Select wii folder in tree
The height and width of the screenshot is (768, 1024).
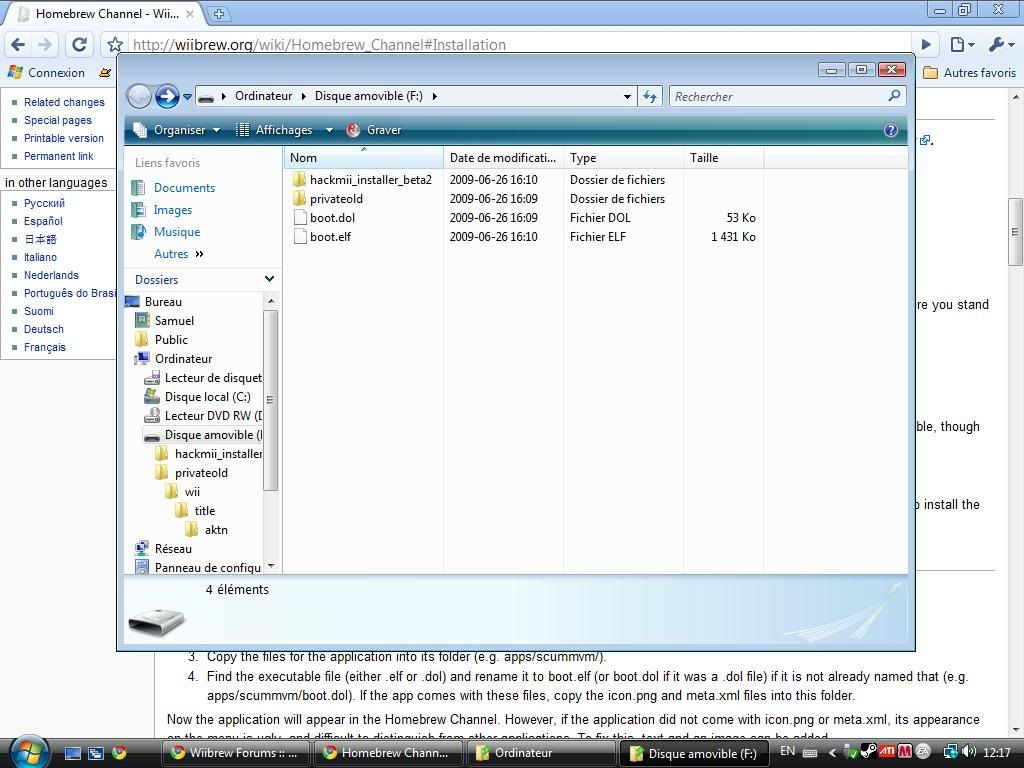[x=192, y=492]
